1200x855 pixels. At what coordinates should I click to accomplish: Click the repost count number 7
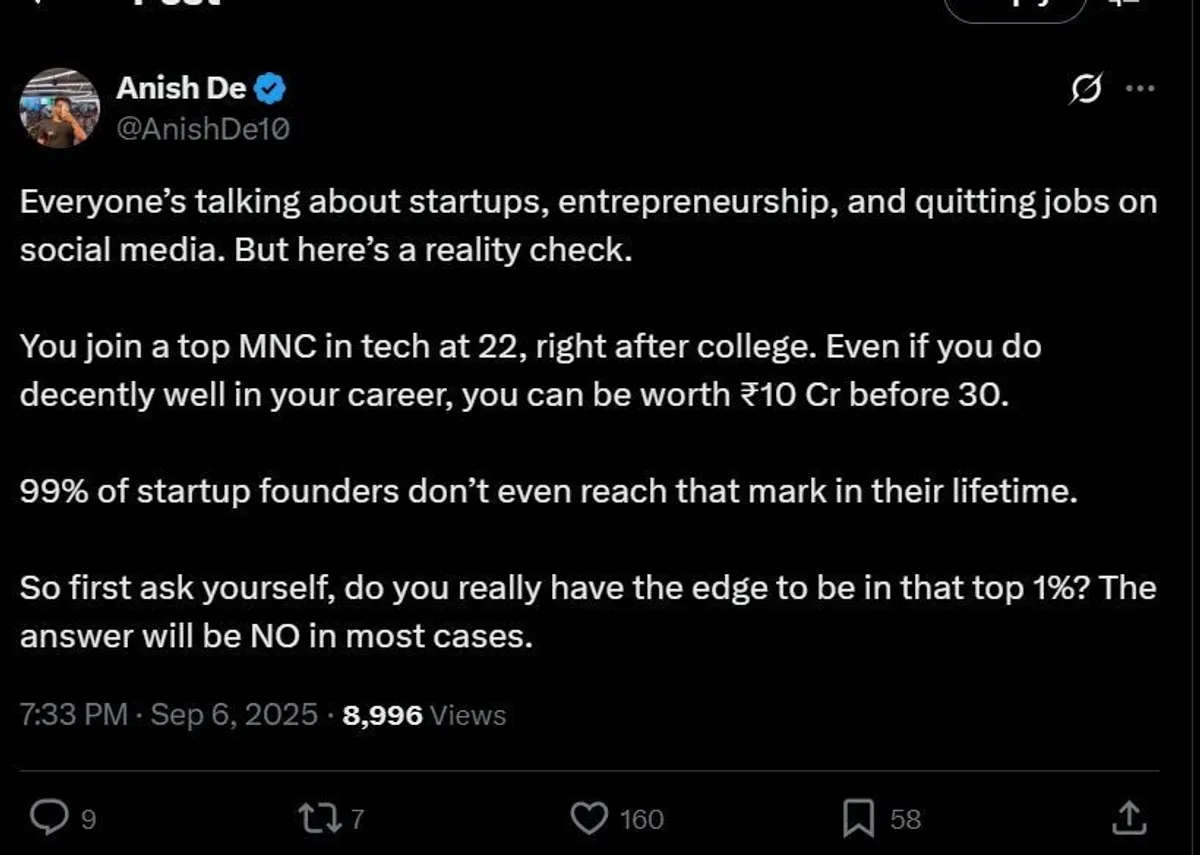[357, 820]
